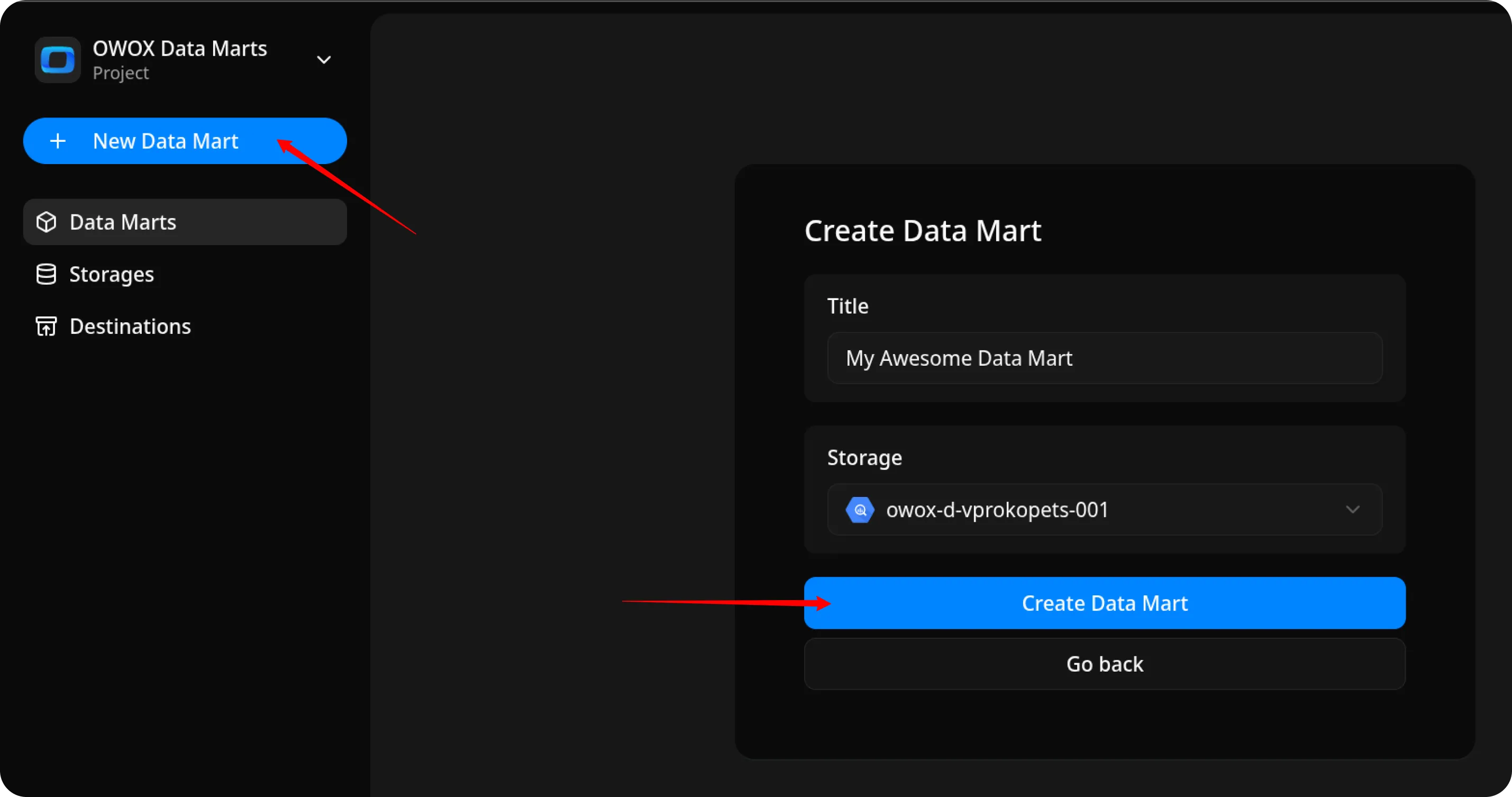The width and height of the screenshot is (1512, 797).
Task: Expand the project switcher chevron
Action: click(324, 59)
